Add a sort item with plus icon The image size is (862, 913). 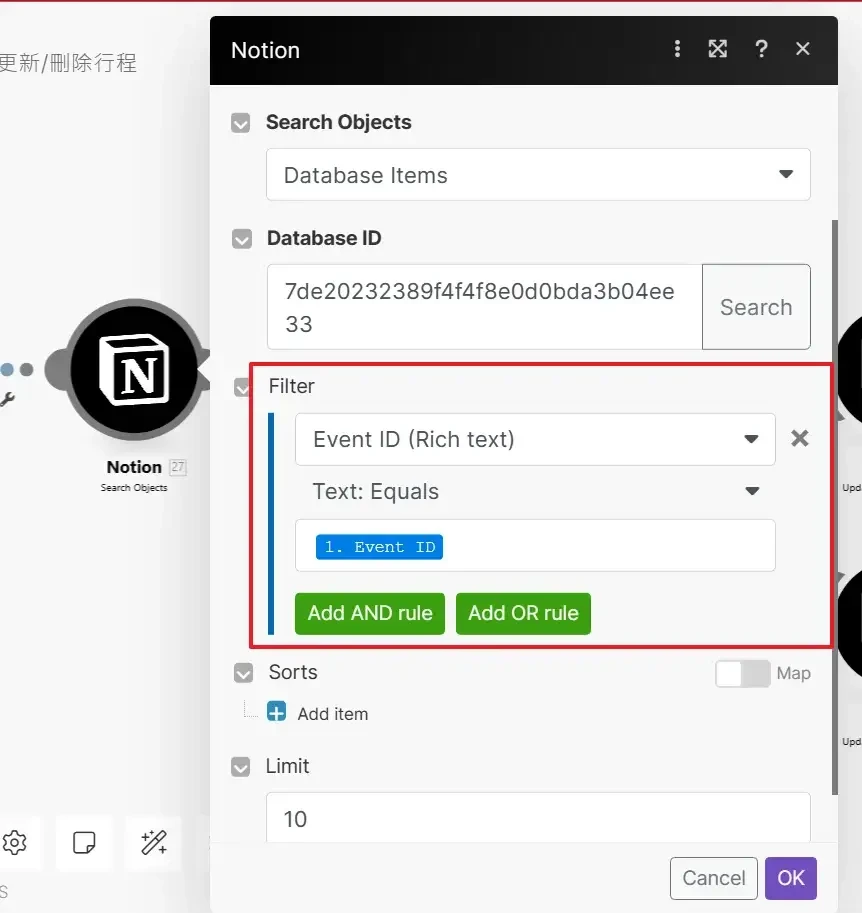pyautogui.click(x=276, y=712)
